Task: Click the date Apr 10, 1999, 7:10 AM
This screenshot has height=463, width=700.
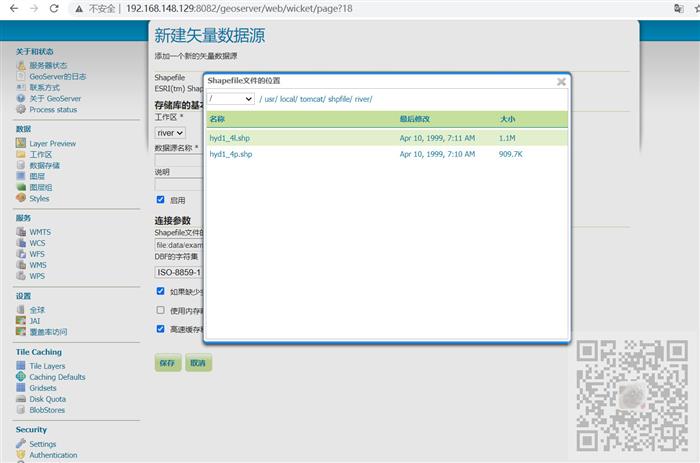Action: [438, 154]
